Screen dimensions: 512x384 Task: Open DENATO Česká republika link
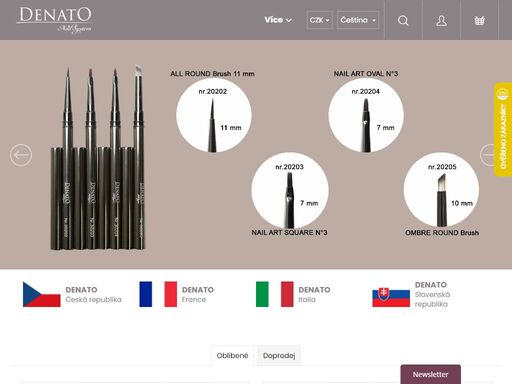[x=93, y=295]
